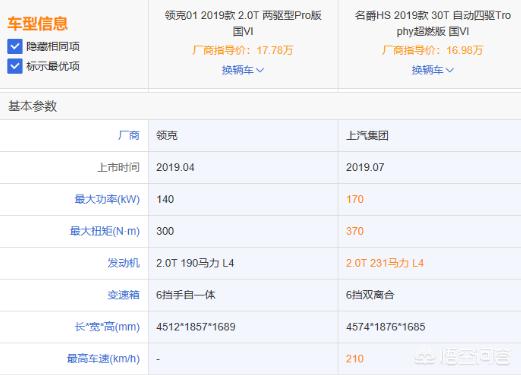Click the 名爵HS 2019款 model title
Screen dimensions: 521x375
click(x=433, y=23)
